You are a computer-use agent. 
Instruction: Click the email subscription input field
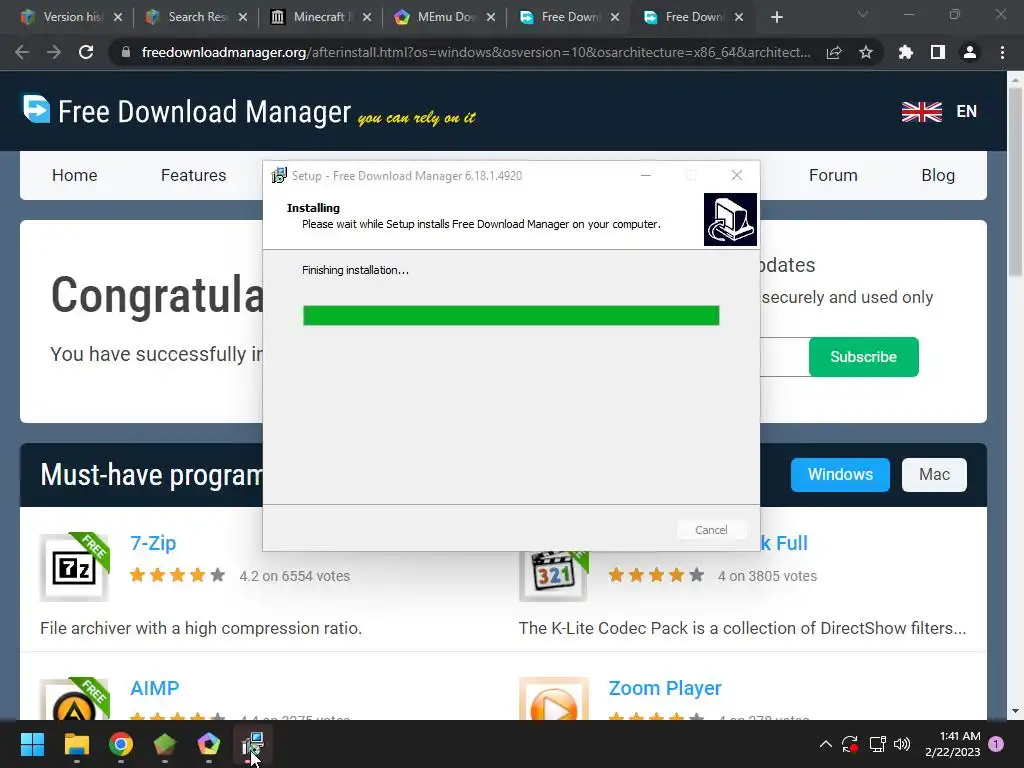(784, 357)
